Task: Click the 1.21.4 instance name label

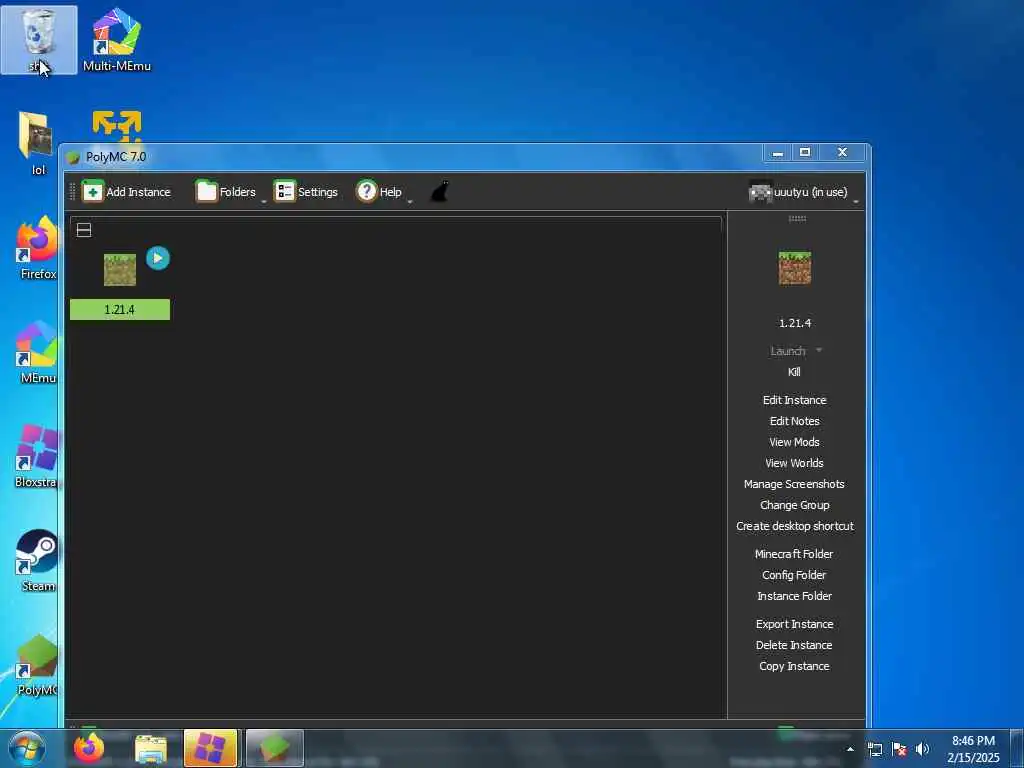Action: [120, 310]
